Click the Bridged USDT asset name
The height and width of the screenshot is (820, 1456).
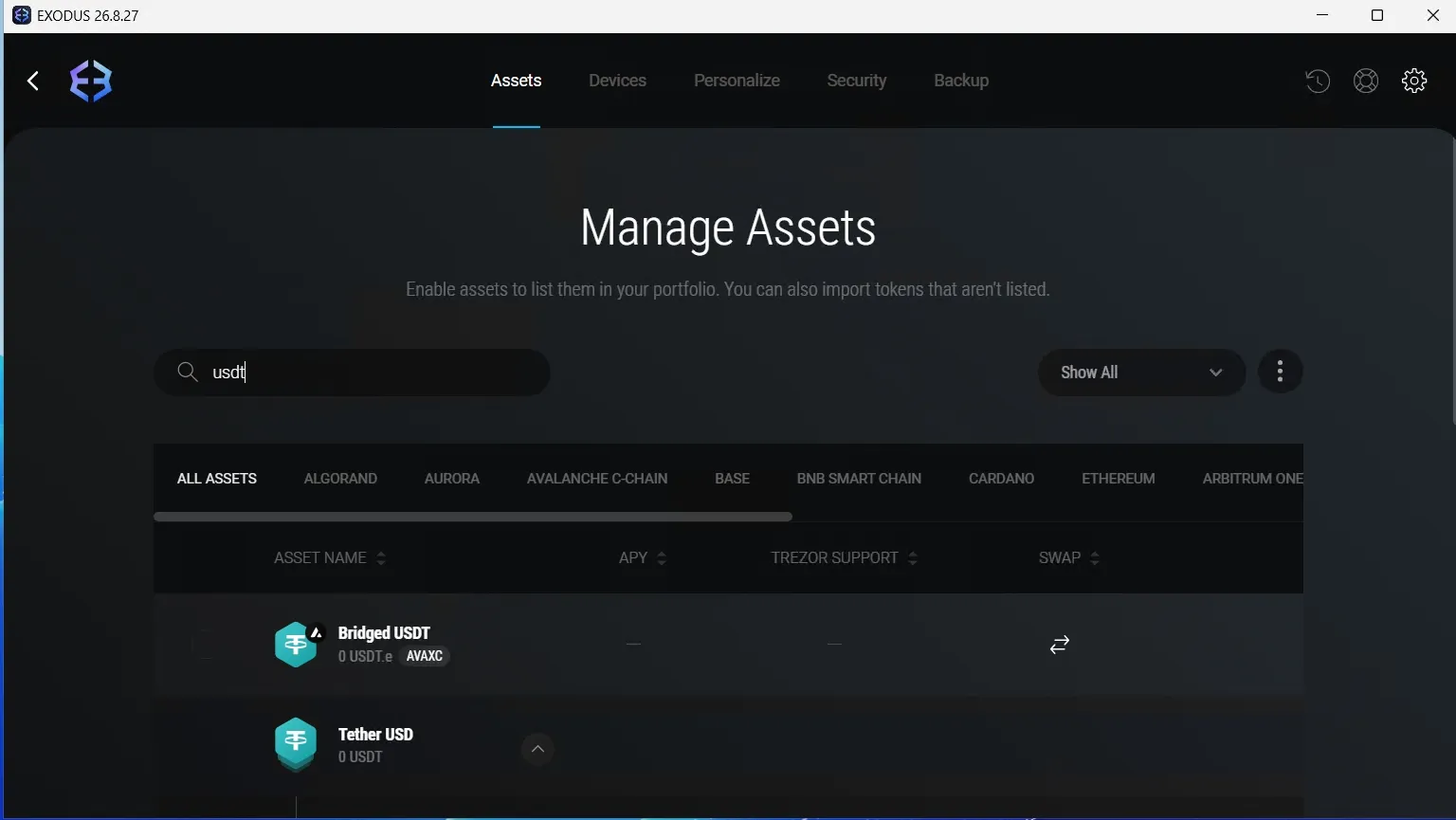coord(384,633)
